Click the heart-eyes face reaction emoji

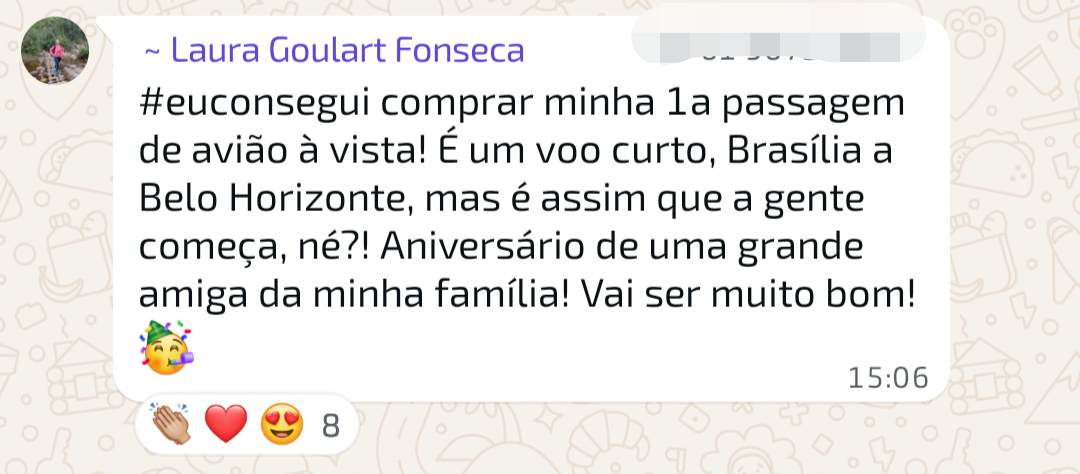point(282,424)
